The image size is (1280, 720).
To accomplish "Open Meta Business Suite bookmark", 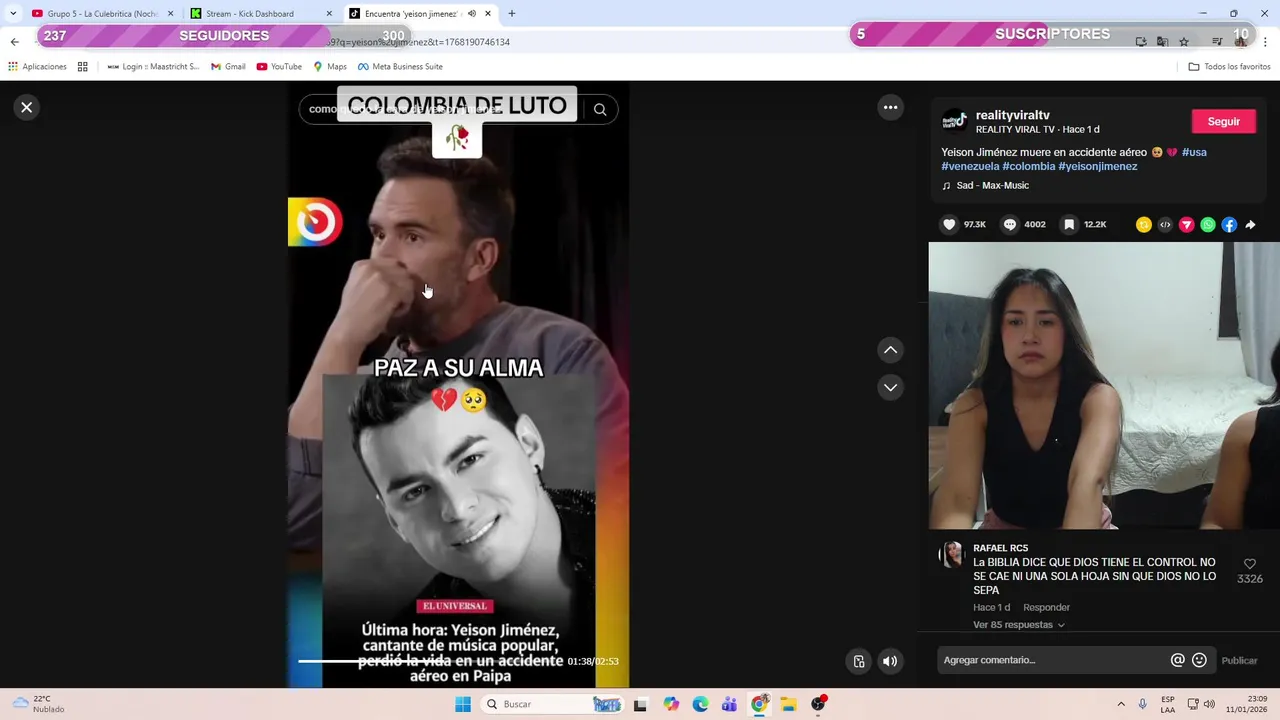I will coord(400,67).
